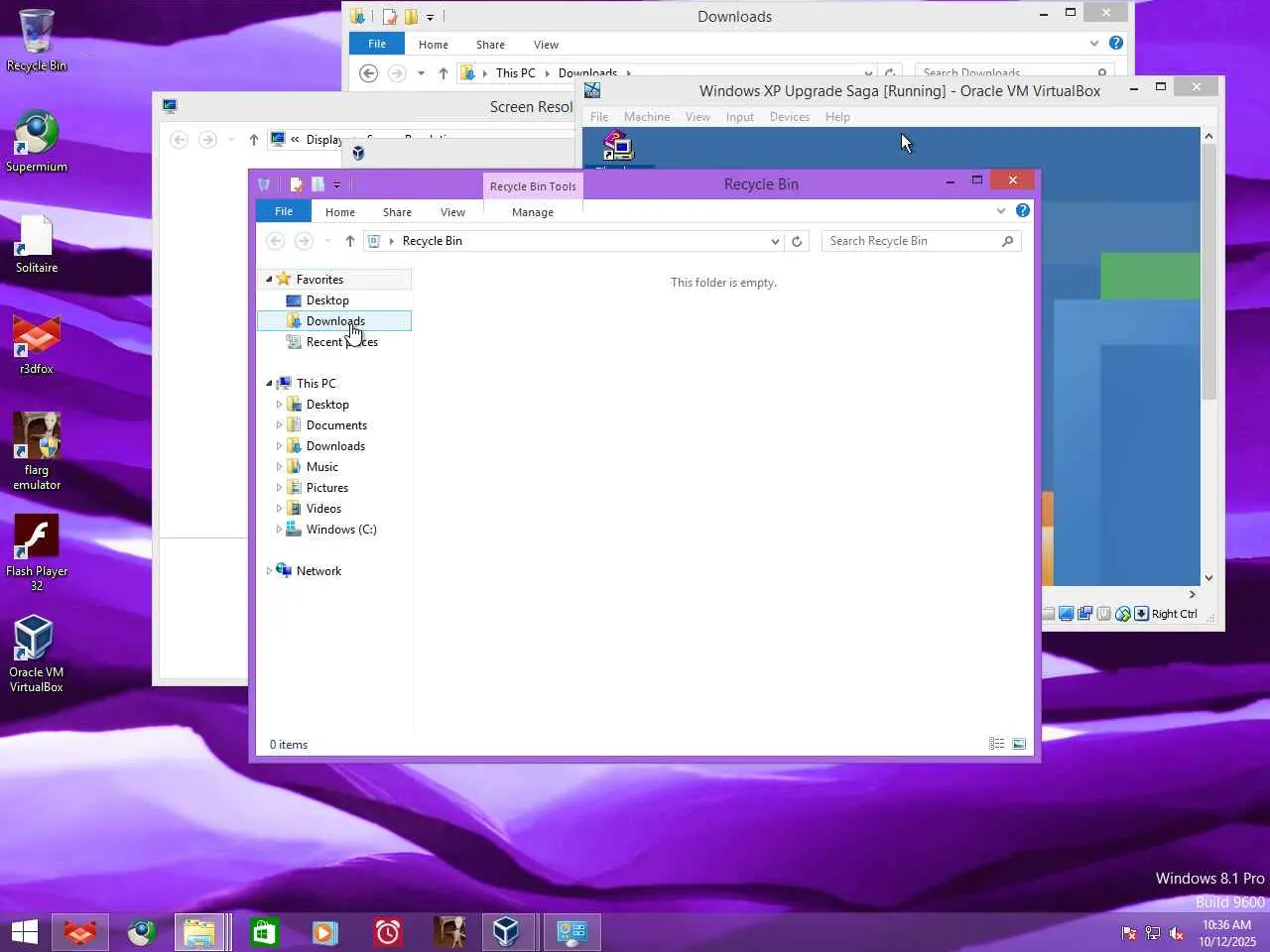Expand the Pictures folder arrow
The width and height of the screenshot is (1270, 952).
[x=279, y=488]
